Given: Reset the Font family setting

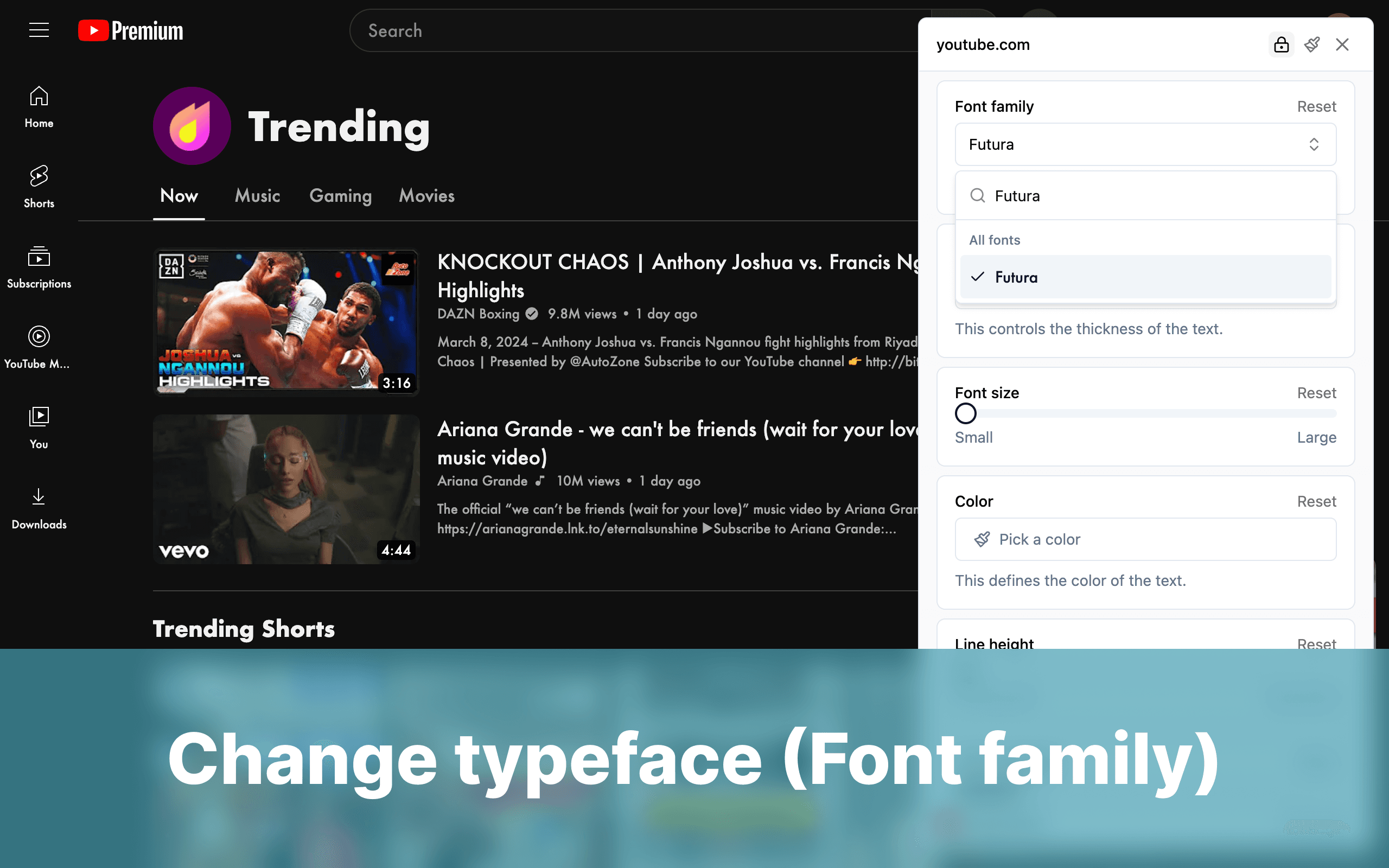Looking at the screenshot, I should pyautogui.click(x=1317, y=106).
